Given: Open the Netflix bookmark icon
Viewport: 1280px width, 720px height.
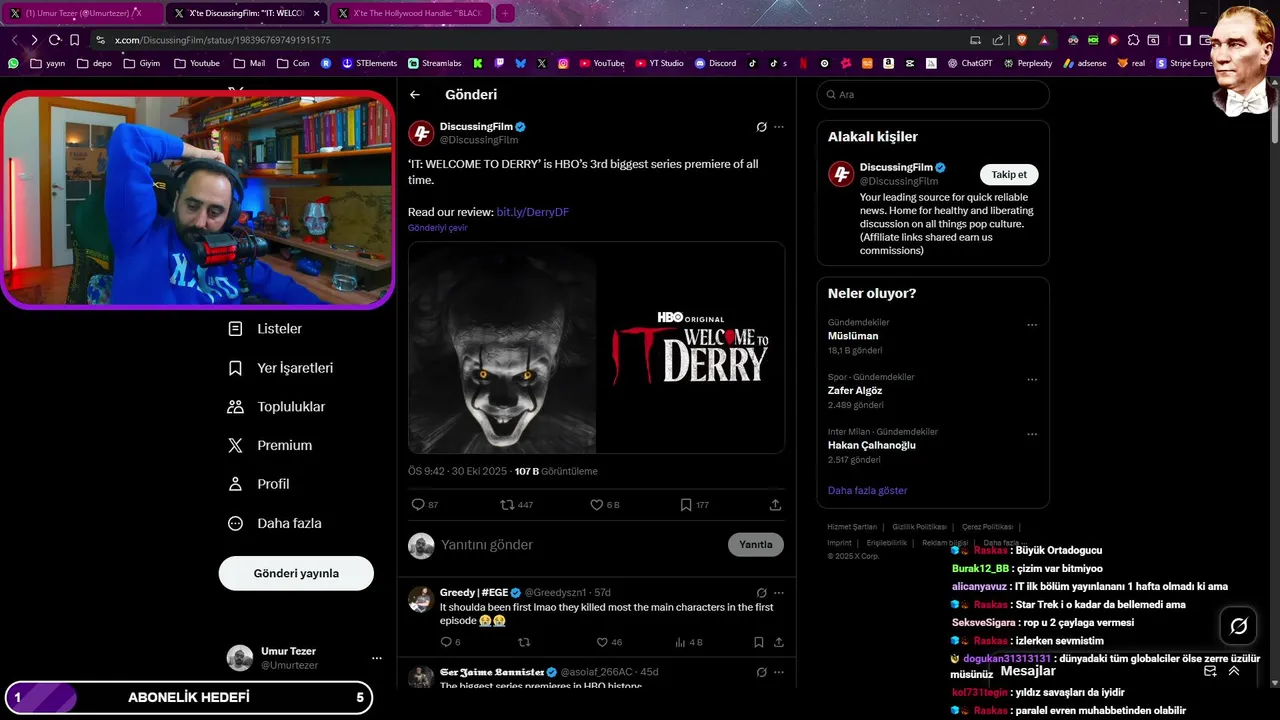Looking at the screenshot, I should point(803,63).
